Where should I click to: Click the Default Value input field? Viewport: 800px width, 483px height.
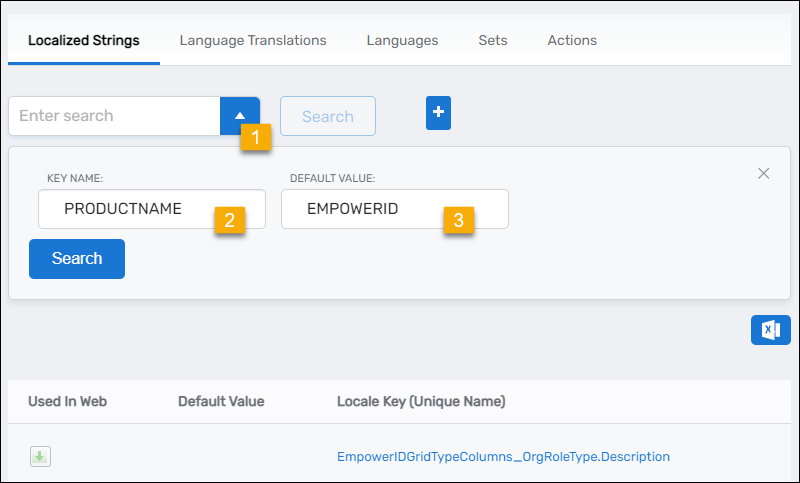395,209
